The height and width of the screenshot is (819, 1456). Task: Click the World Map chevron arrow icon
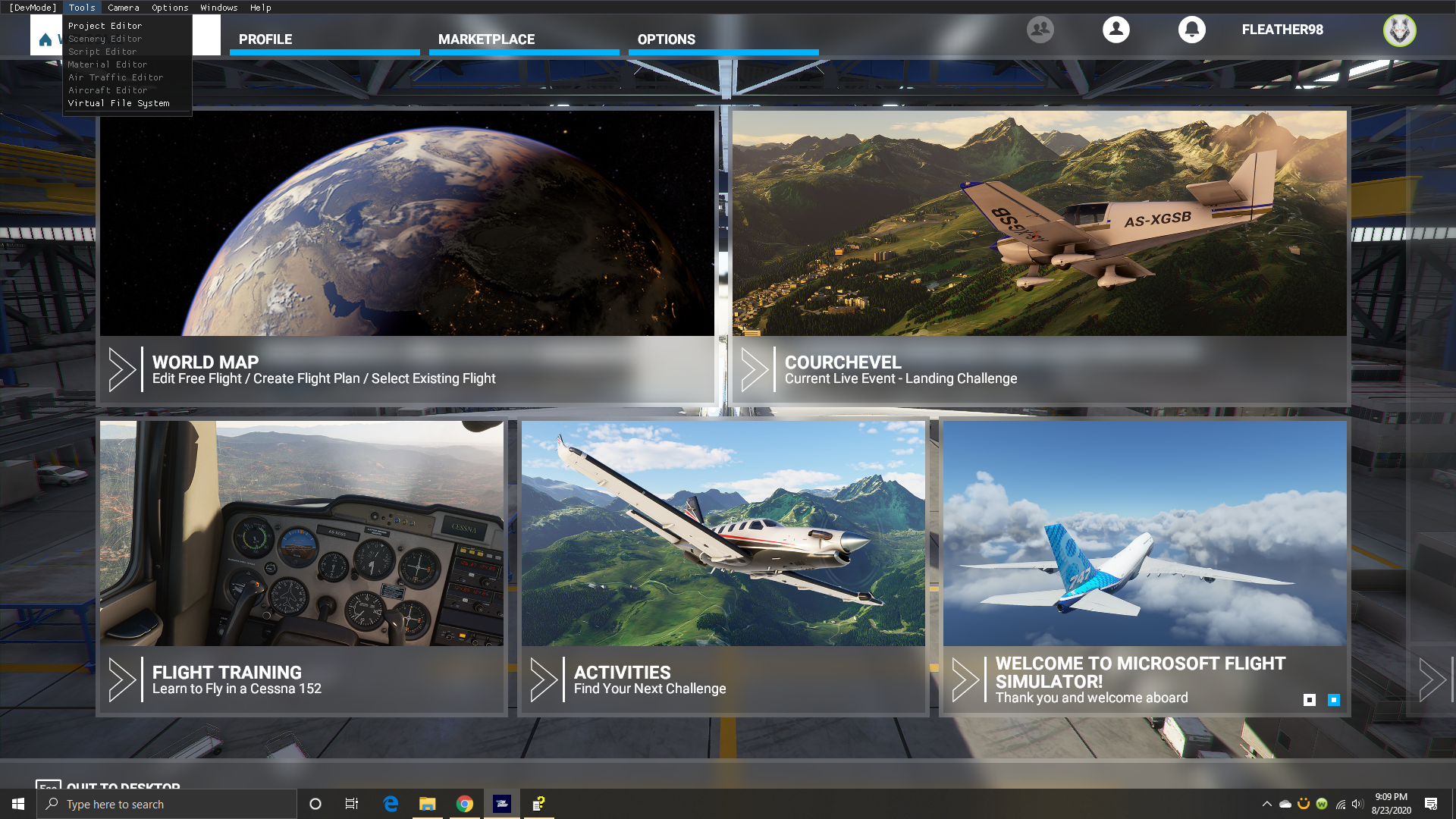click(121, 369)
